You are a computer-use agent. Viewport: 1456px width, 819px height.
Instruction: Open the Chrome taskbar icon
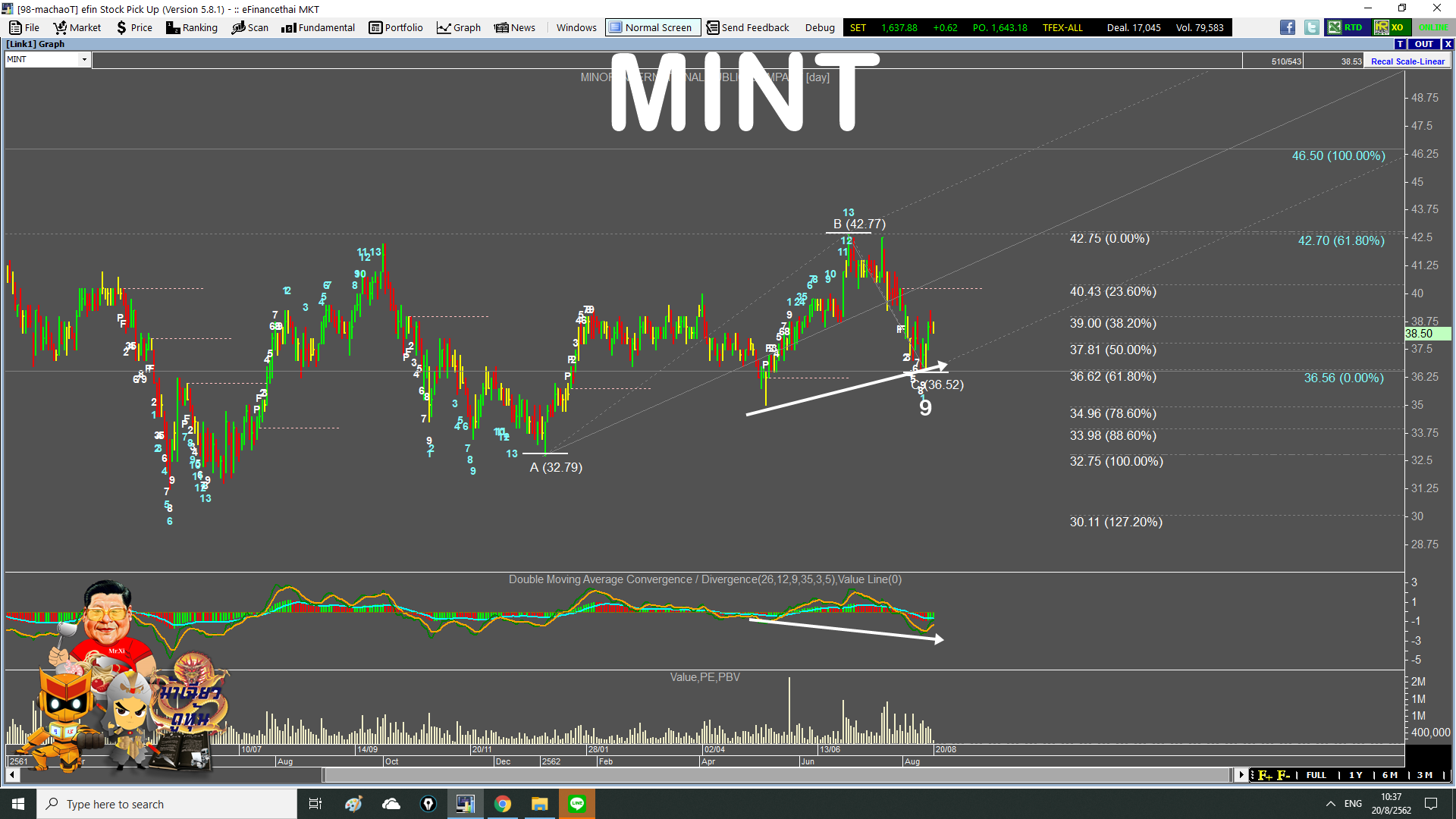tap(503, 804)
